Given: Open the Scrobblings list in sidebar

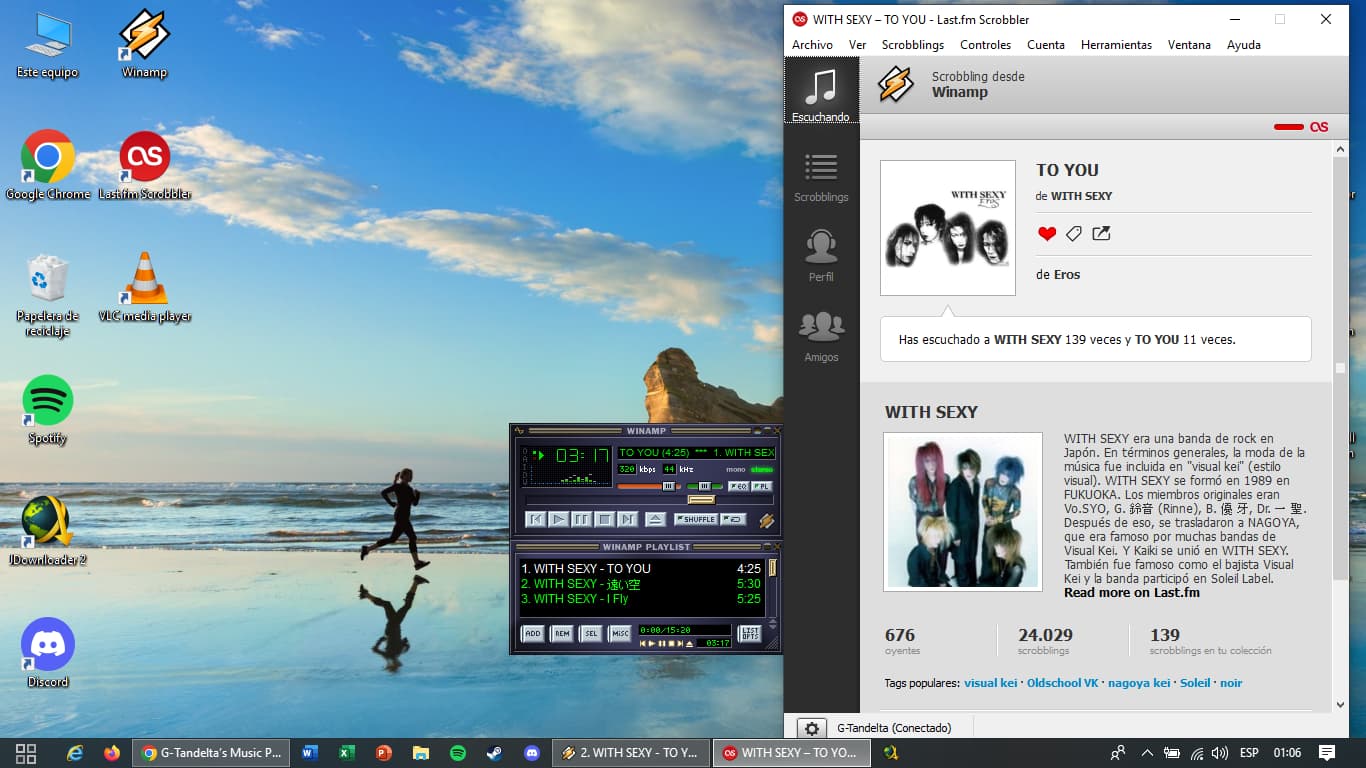Looking at the screenshot, I should tap(821, 178).
